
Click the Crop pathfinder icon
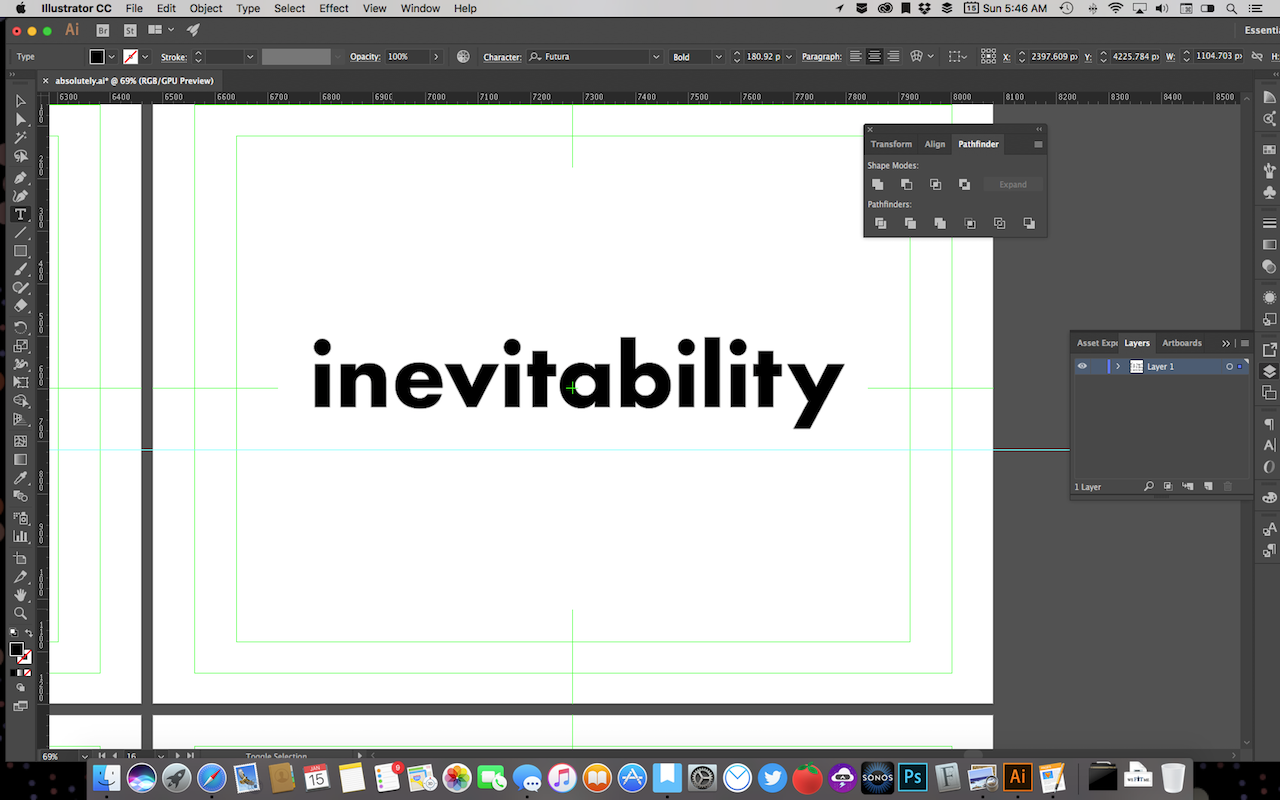pos(969,223)
